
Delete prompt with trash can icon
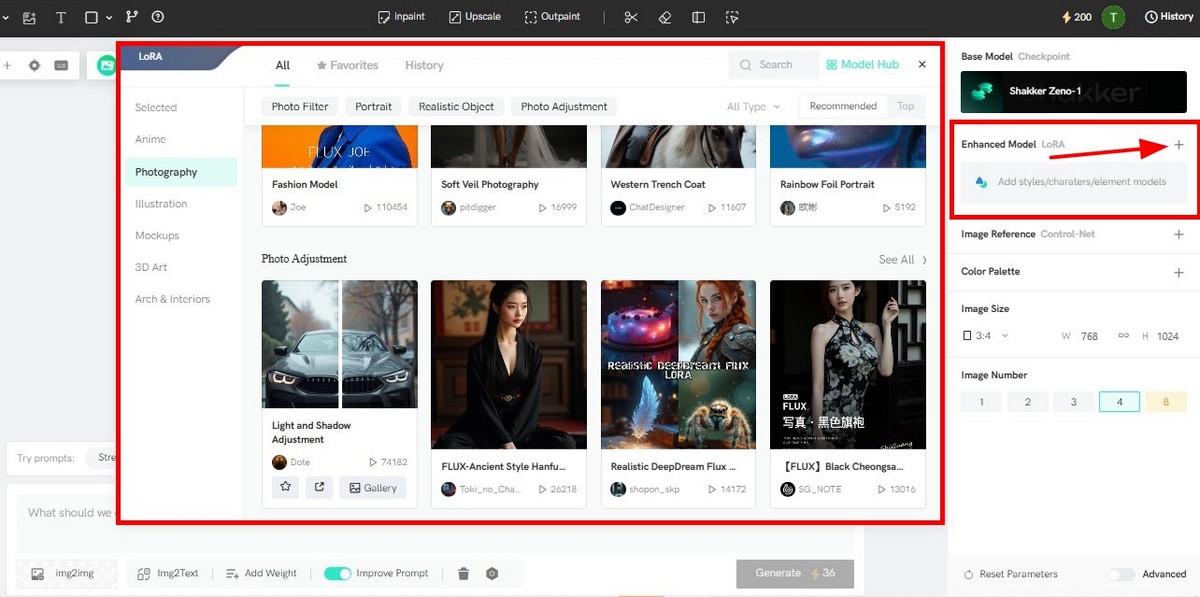click(x=463, y=573)
